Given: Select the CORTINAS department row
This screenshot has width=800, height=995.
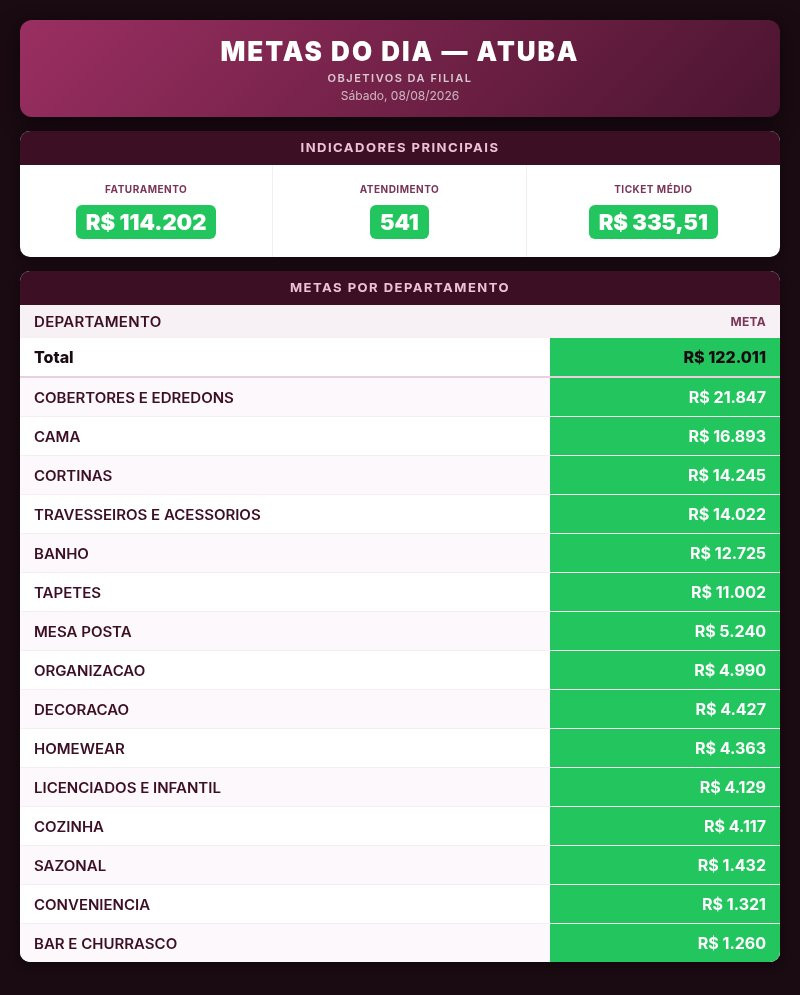Looking at the screenshot, I should pos(400,475).
